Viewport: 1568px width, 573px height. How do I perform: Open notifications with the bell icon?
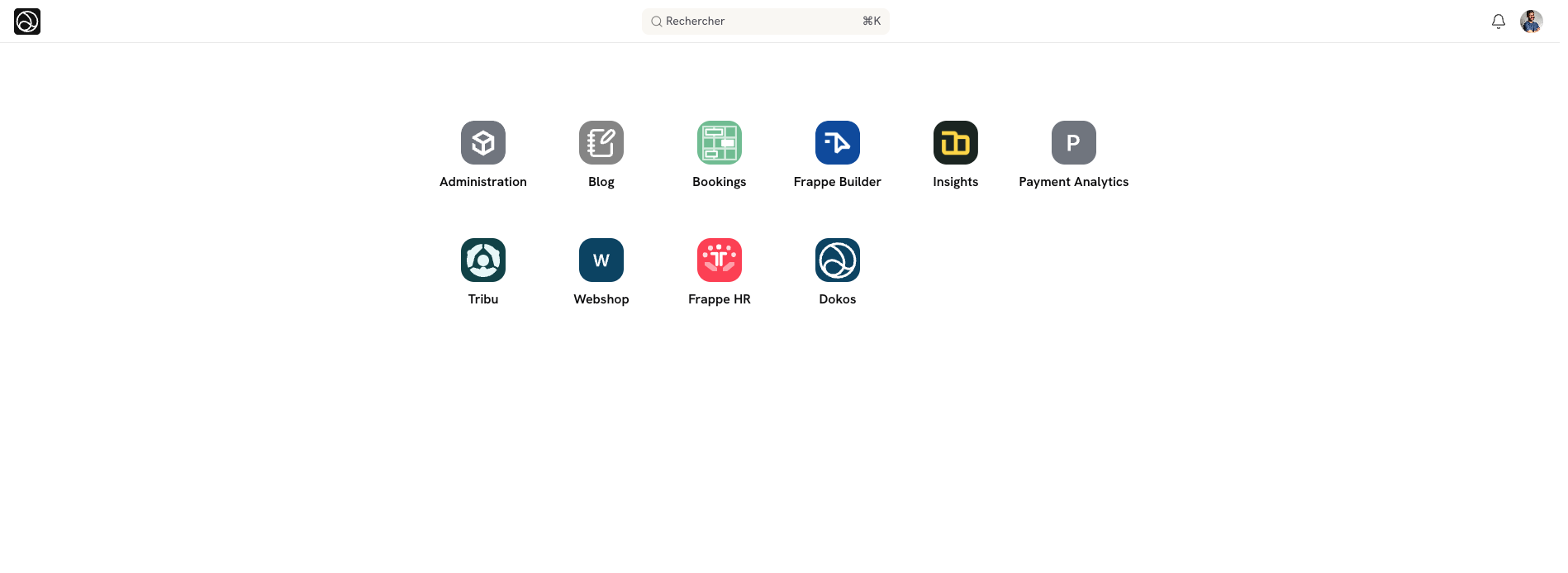tap(1498, 21)
